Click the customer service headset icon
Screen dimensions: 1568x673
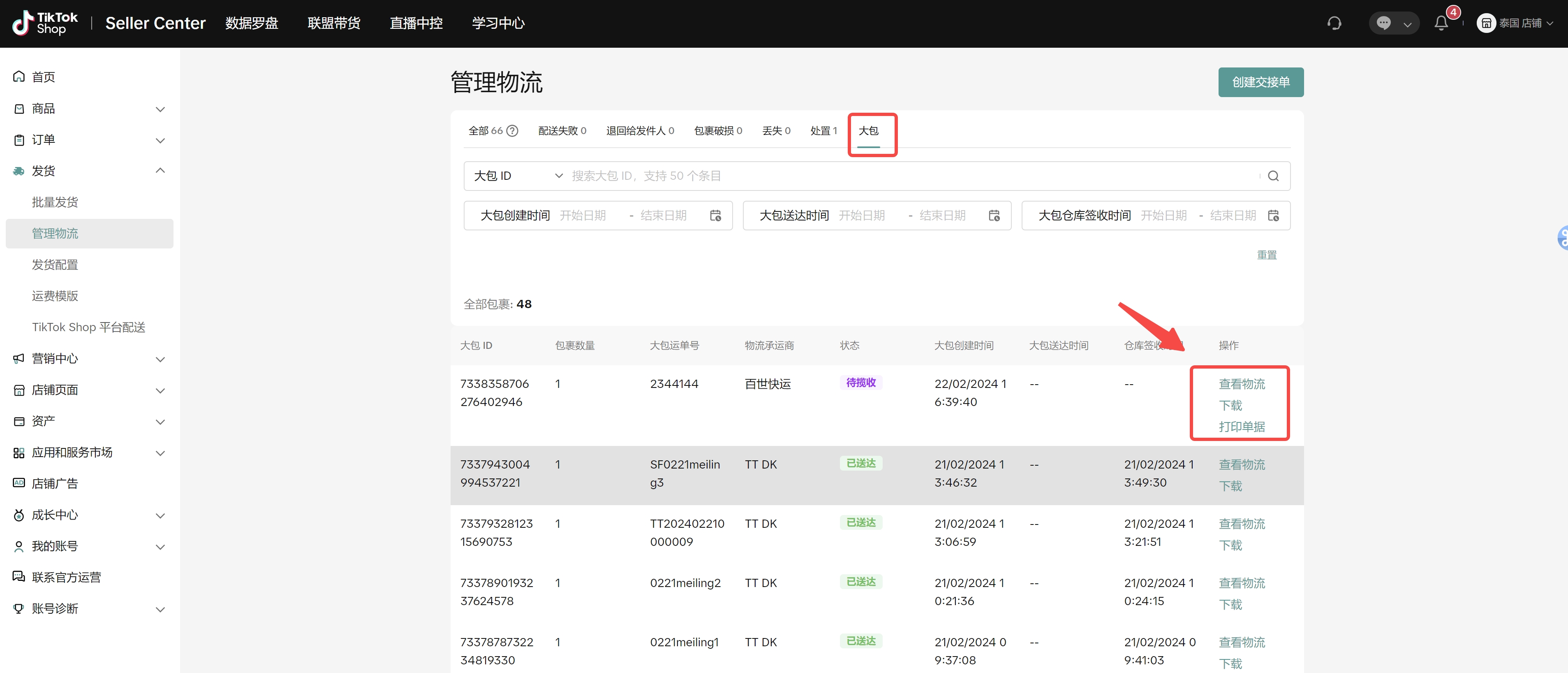(x=1334, y=23)
